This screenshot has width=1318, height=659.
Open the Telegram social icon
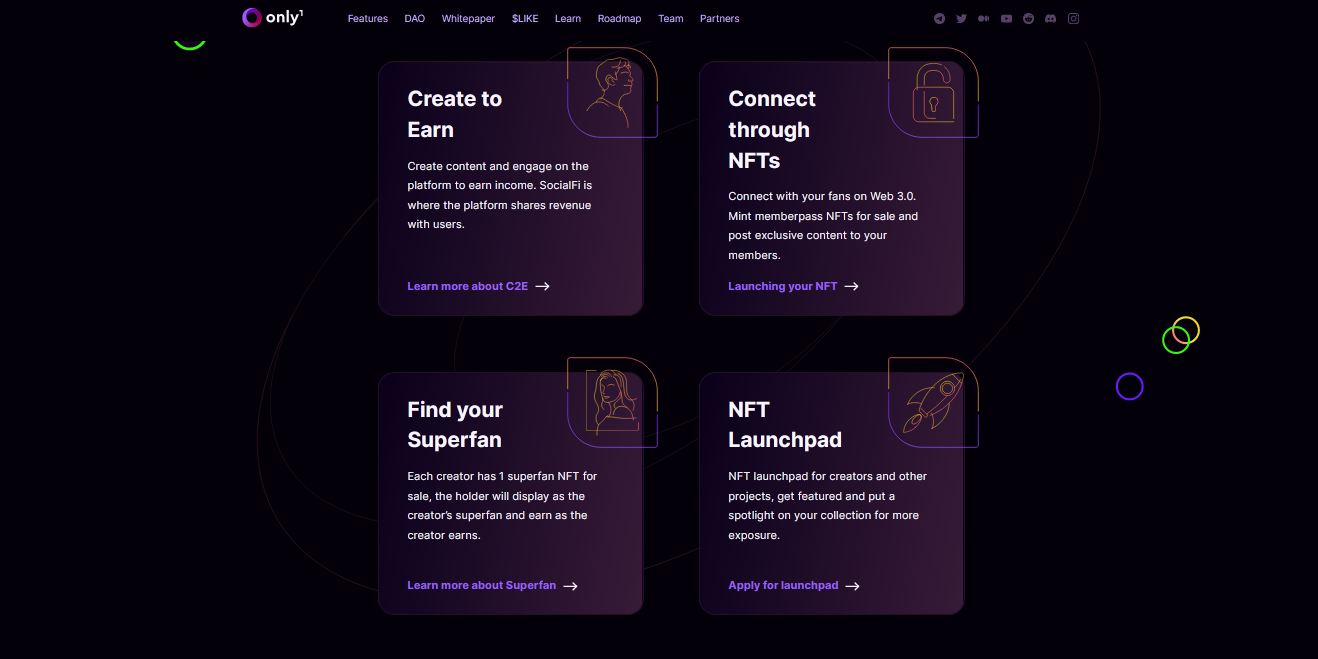[939, 18]
